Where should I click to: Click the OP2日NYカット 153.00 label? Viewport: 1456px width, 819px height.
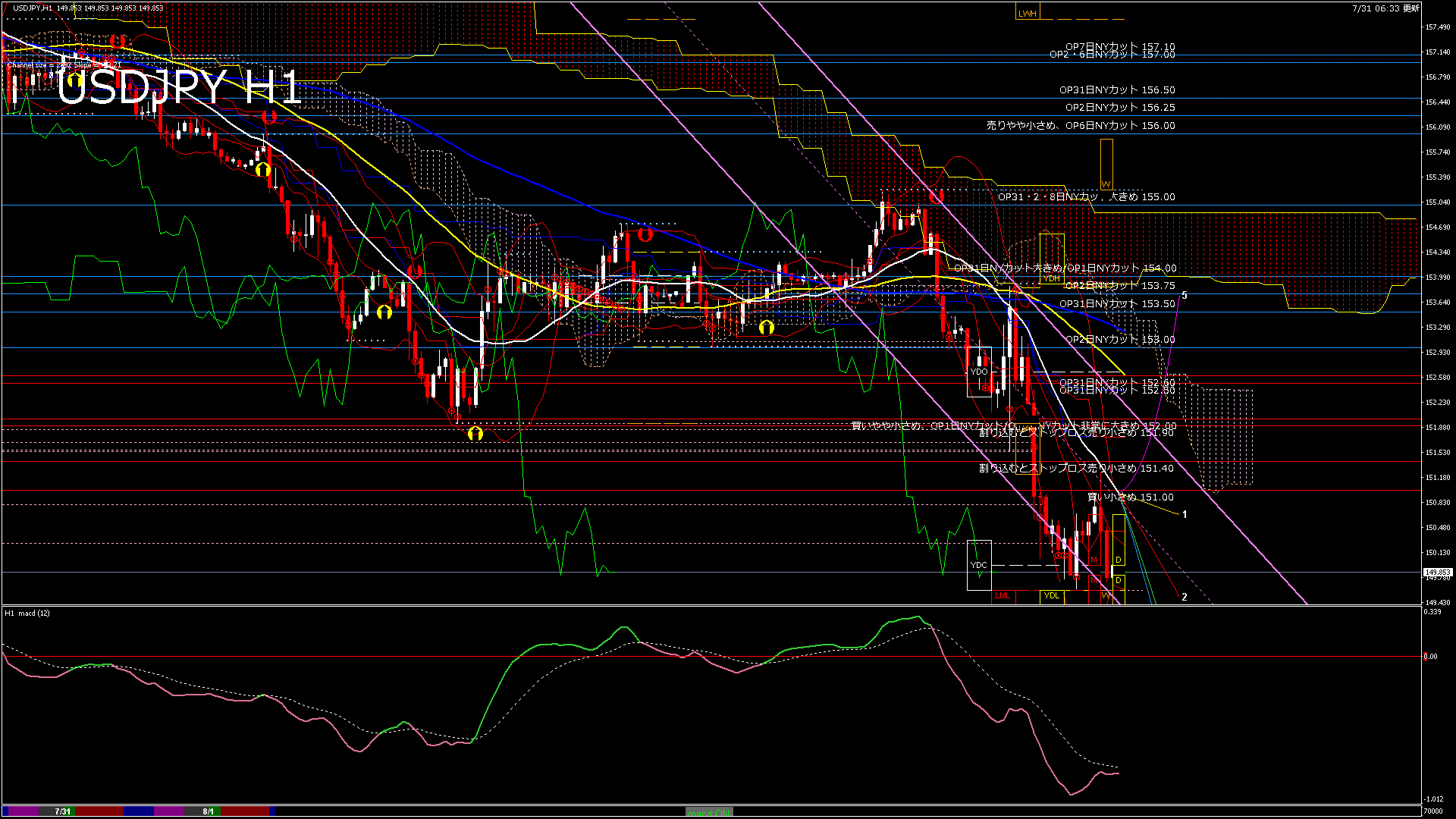tap(1120, 340)
